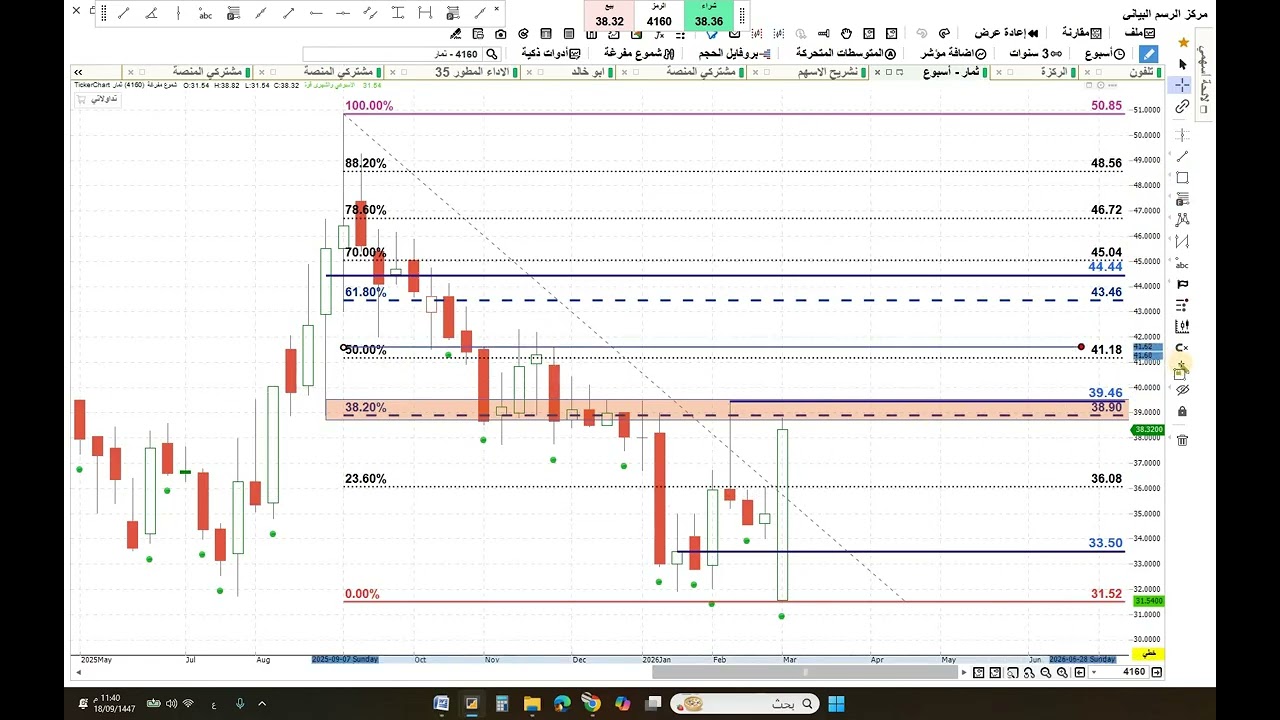Screen dimensions: 1280x720
Task: Select the abc text tool in right sidebar
Action: point(1182,264)
